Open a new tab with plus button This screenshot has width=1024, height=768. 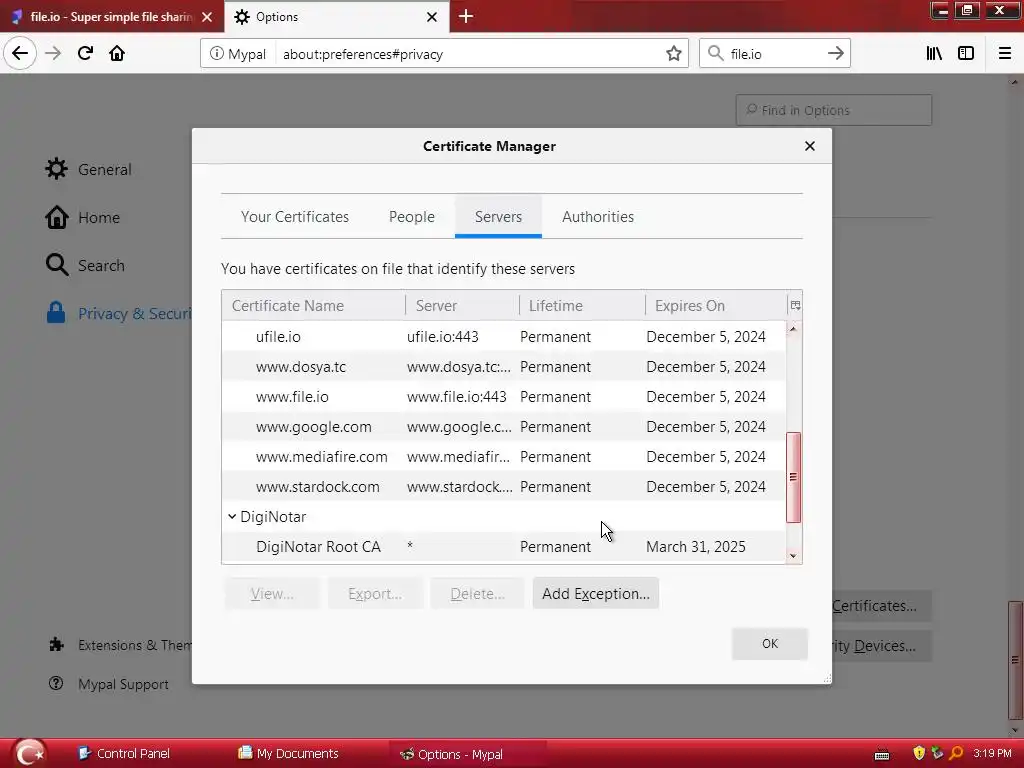pyautogui.click(x=466, y=16)
